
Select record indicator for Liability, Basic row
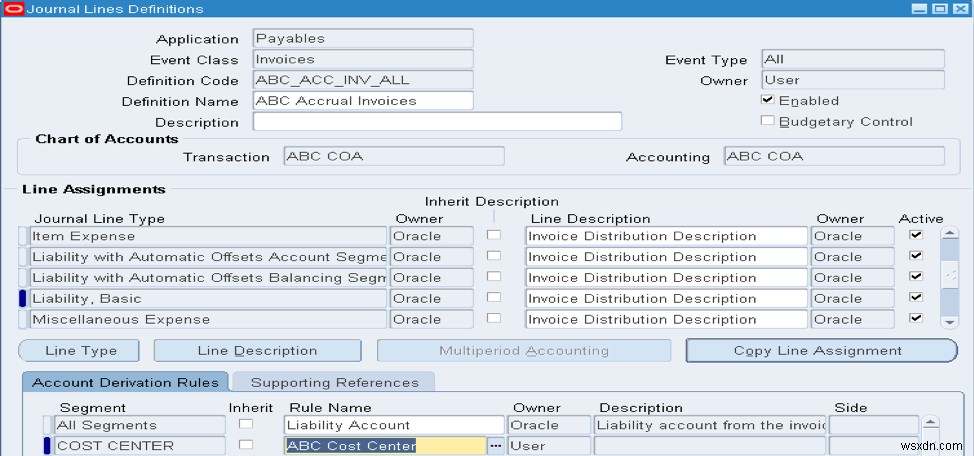[24, 298]
